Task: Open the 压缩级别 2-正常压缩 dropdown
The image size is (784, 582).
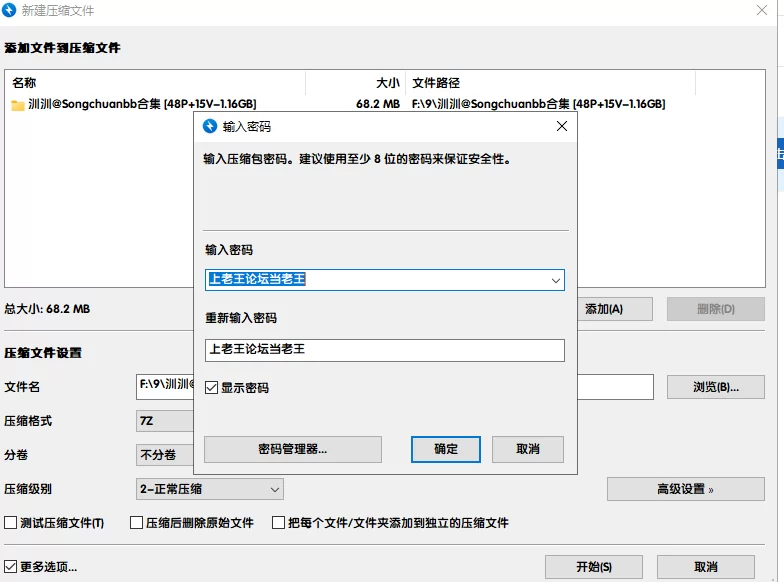Action: pyautogui.click(x=210, y=489)
